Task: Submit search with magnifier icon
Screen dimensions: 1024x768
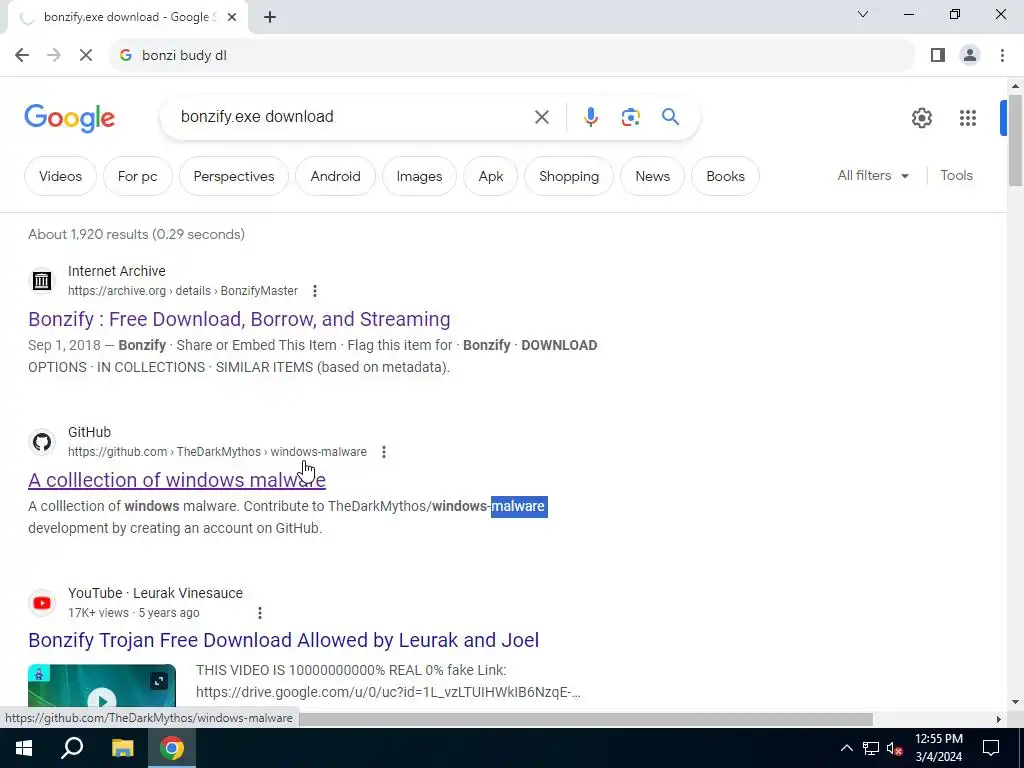Action: [670, 117]
